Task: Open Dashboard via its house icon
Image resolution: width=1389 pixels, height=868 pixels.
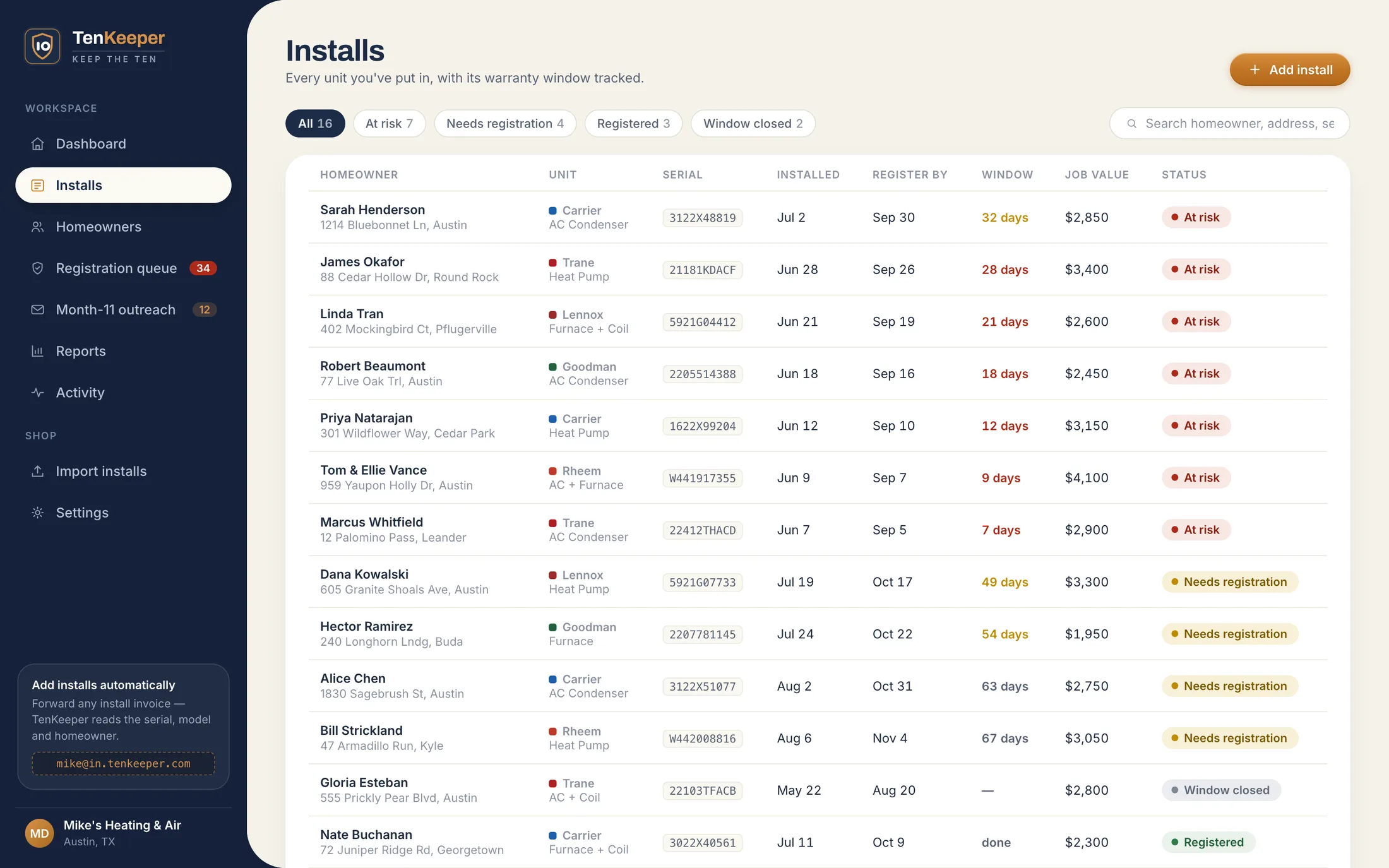Action: pyautogui.click(x=38, y=144)
